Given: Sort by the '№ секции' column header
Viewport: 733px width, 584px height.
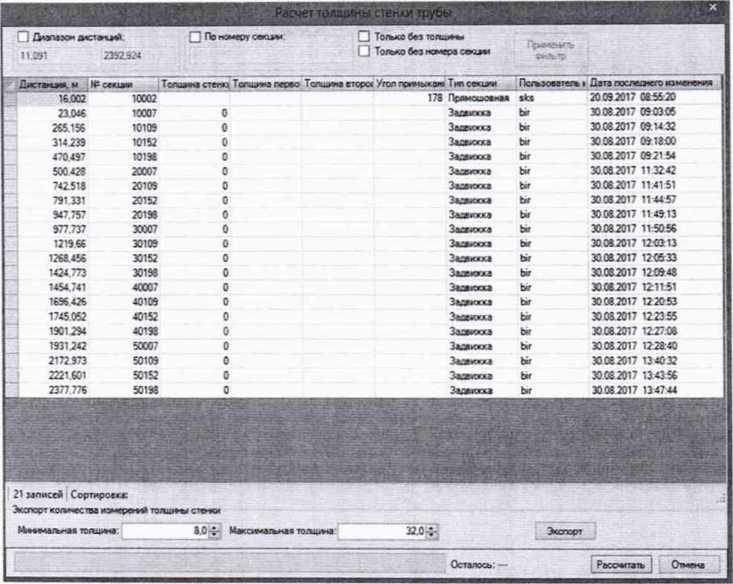Looking at the screenshot, I should 121,84.
